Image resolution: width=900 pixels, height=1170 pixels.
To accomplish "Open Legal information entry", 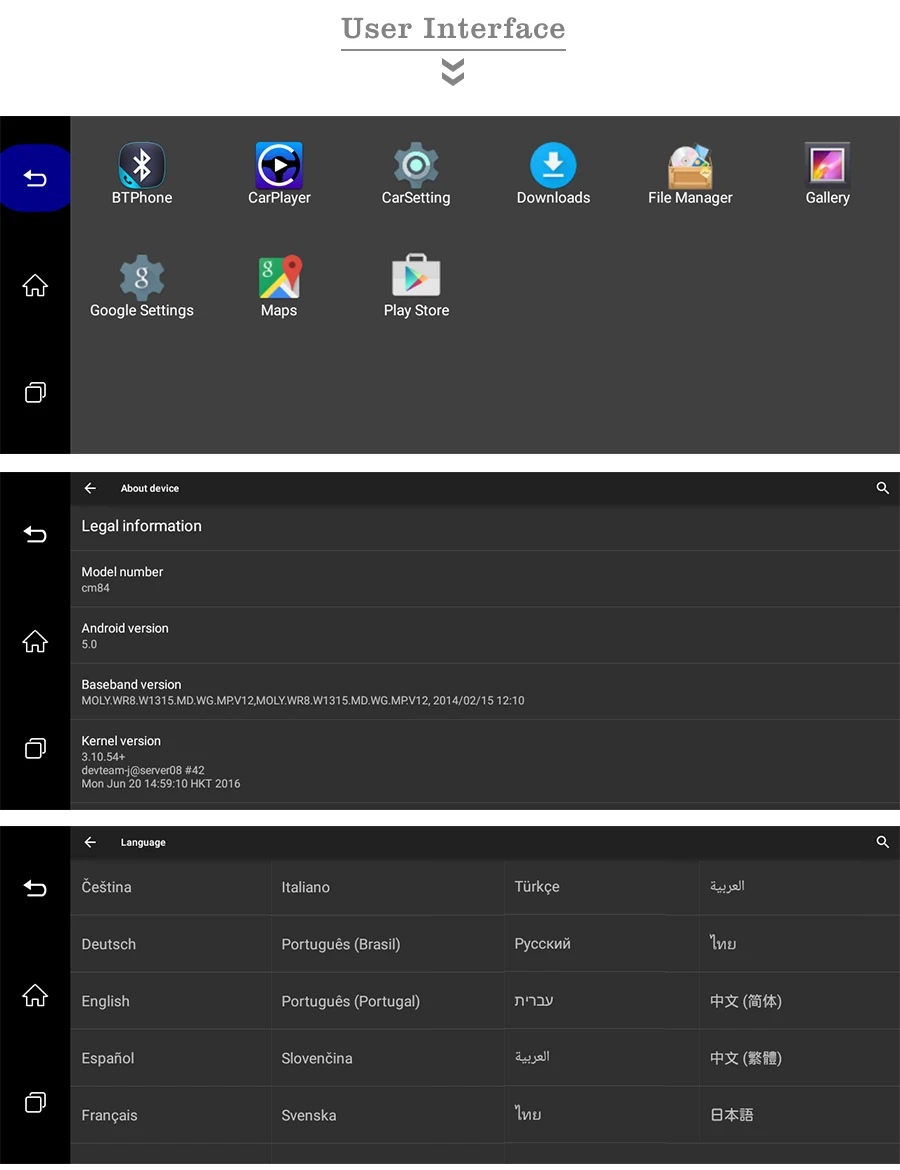I will 485,527.
